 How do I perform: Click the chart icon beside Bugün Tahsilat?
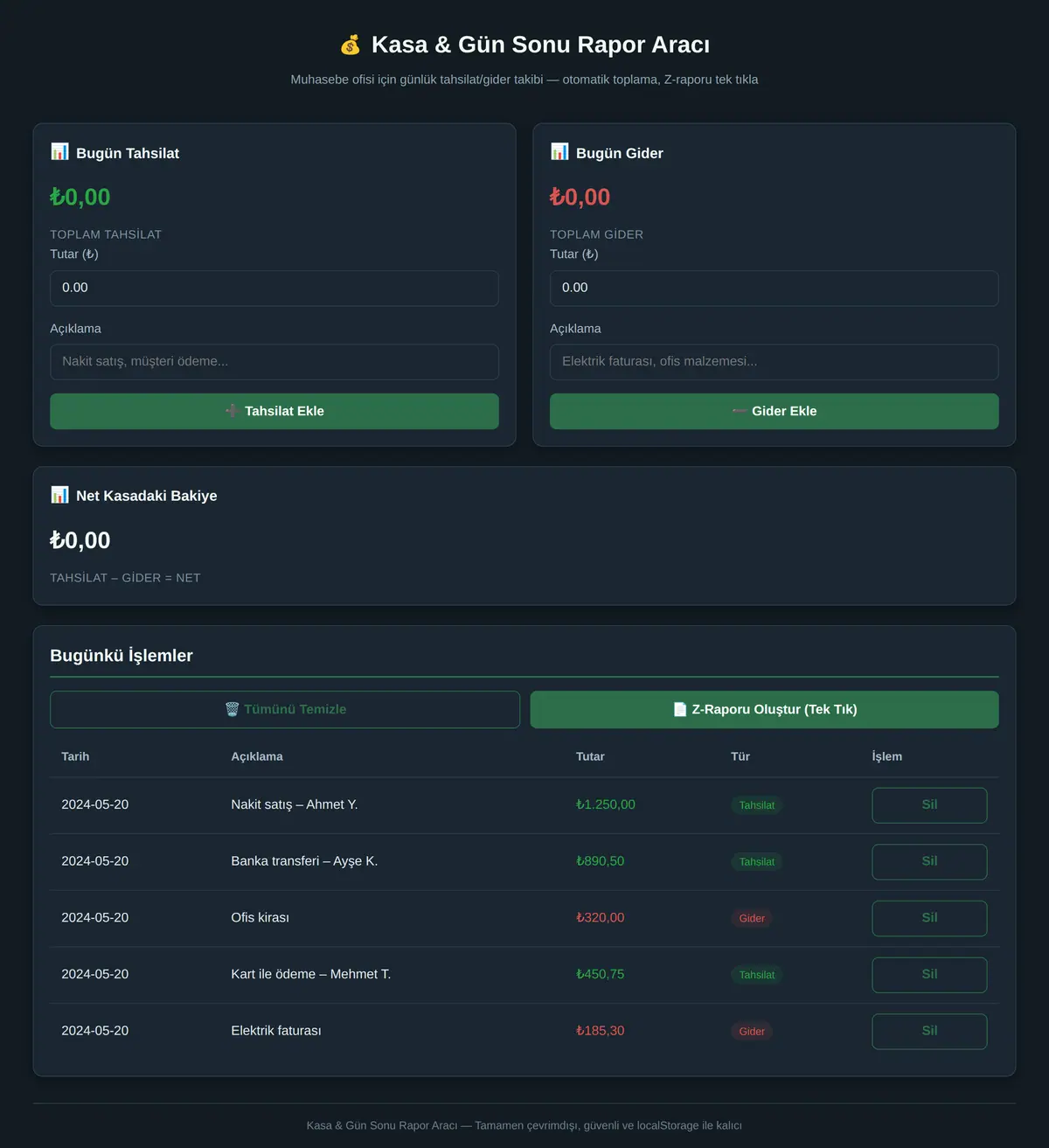click(x=59, y=152)
